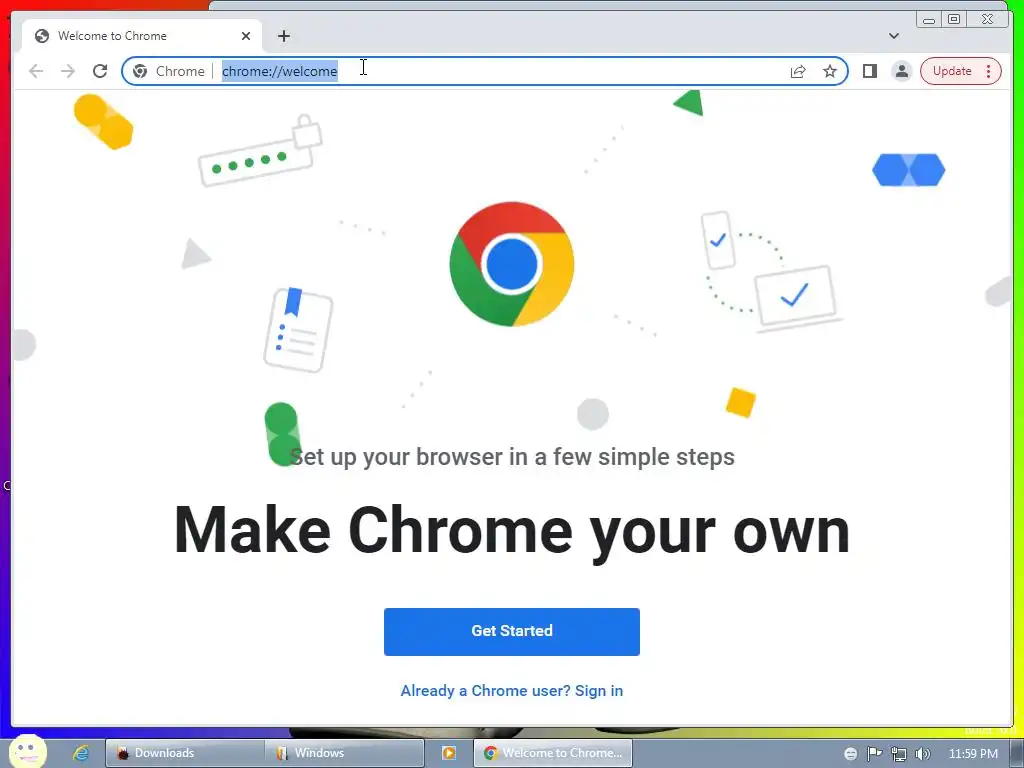Switch to Welcome to Chrome taskbar item

[x=552, y=753]
